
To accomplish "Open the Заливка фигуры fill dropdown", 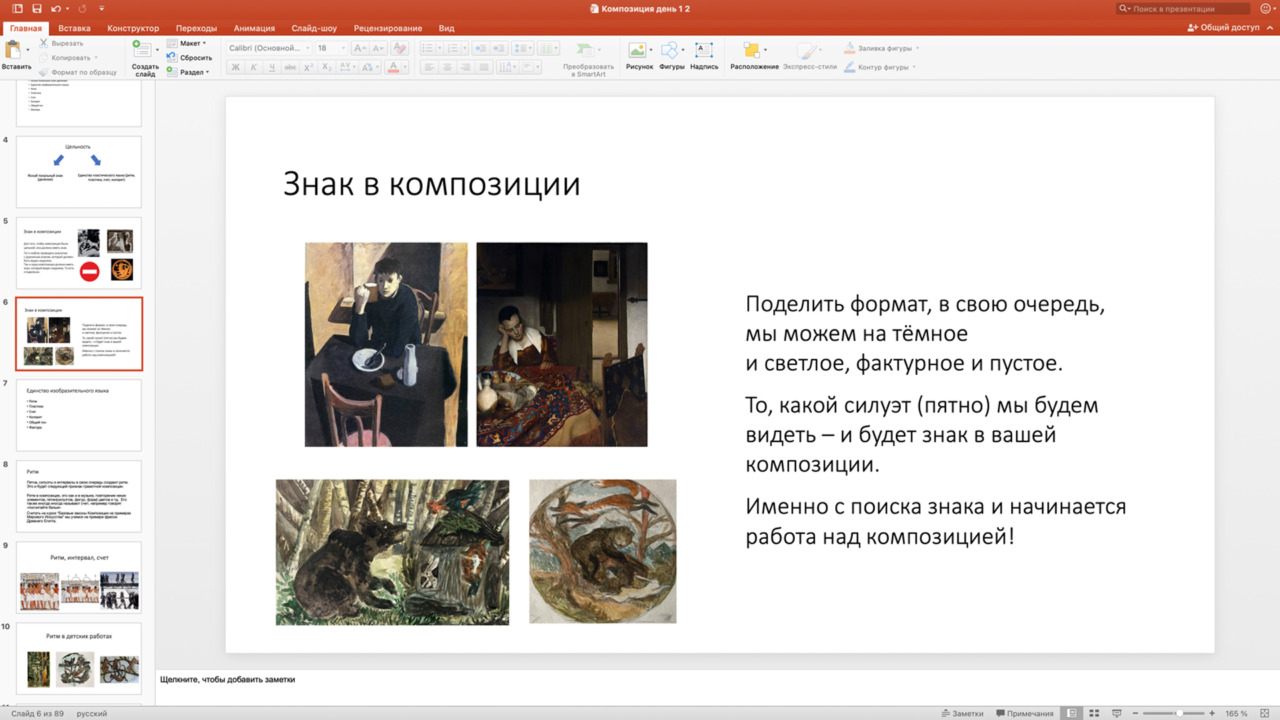I will [x=882, y=48].
